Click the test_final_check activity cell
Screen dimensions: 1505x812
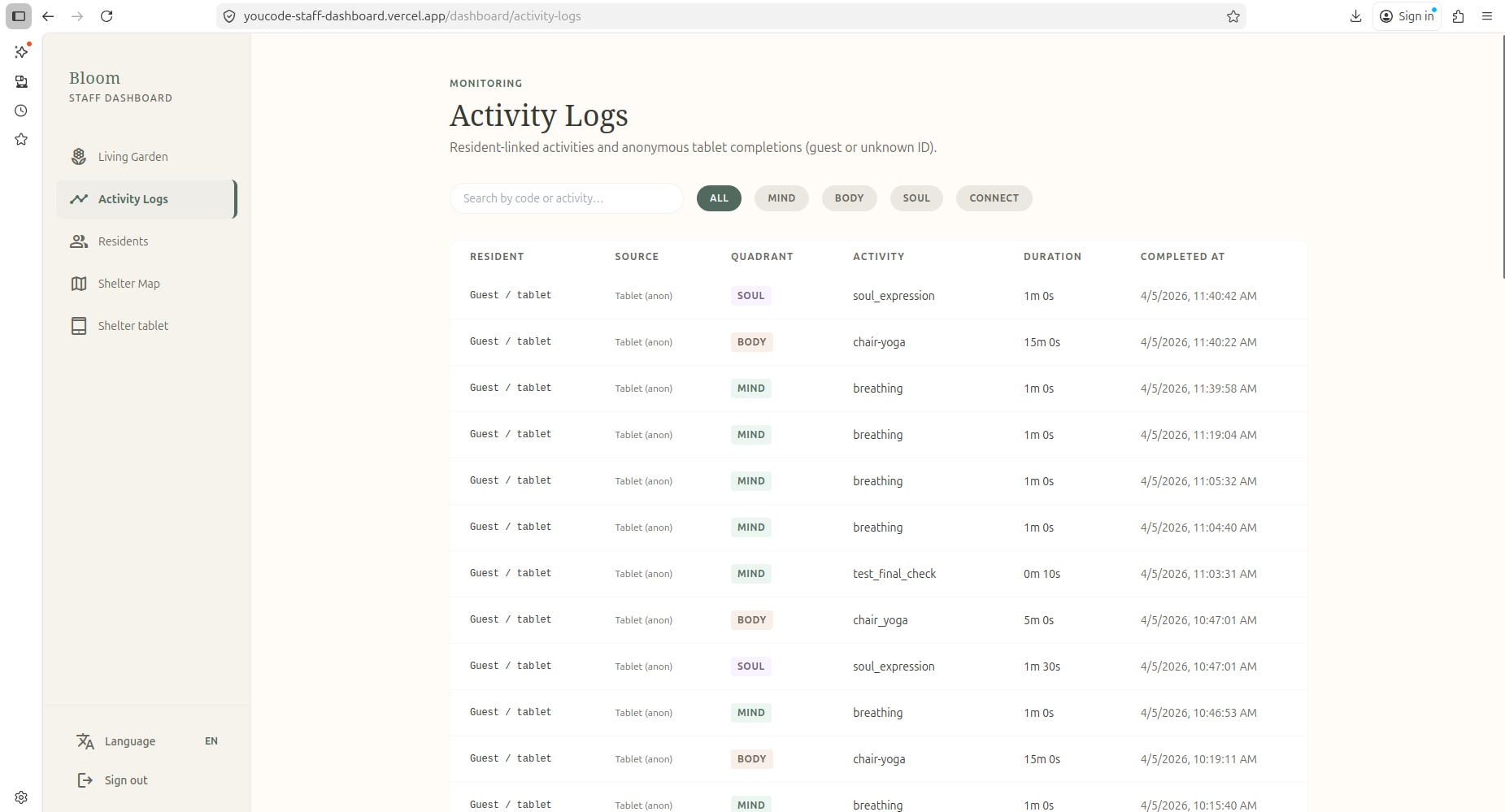coord(894,574)
